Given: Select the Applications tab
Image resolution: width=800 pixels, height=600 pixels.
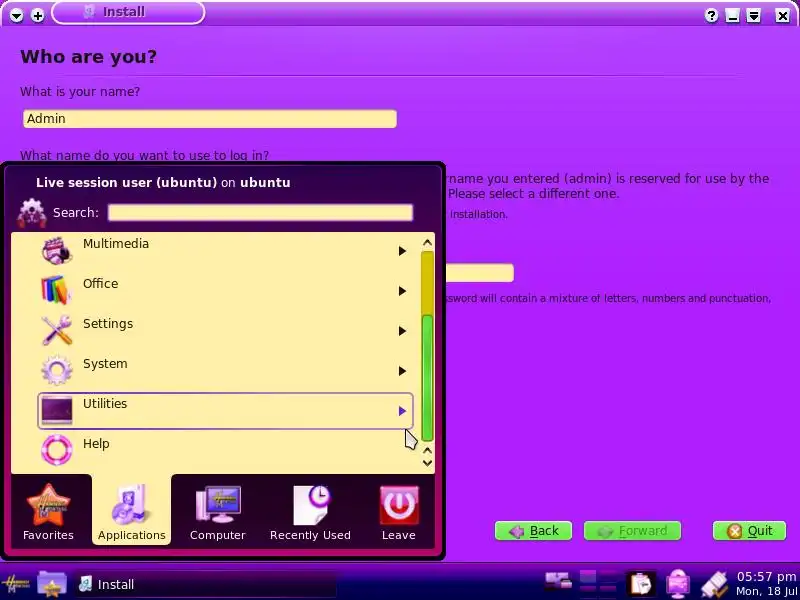Looking at the screenshot, I should click(132, 510).
